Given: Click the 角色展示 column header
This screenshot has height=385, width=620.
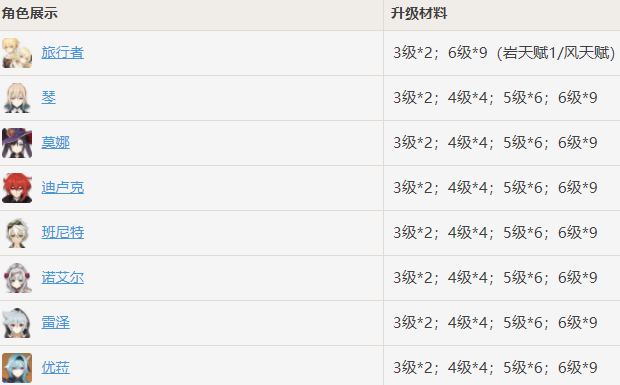Looking at the screenshot, I should pyautogui.click(x=30, y=13).
